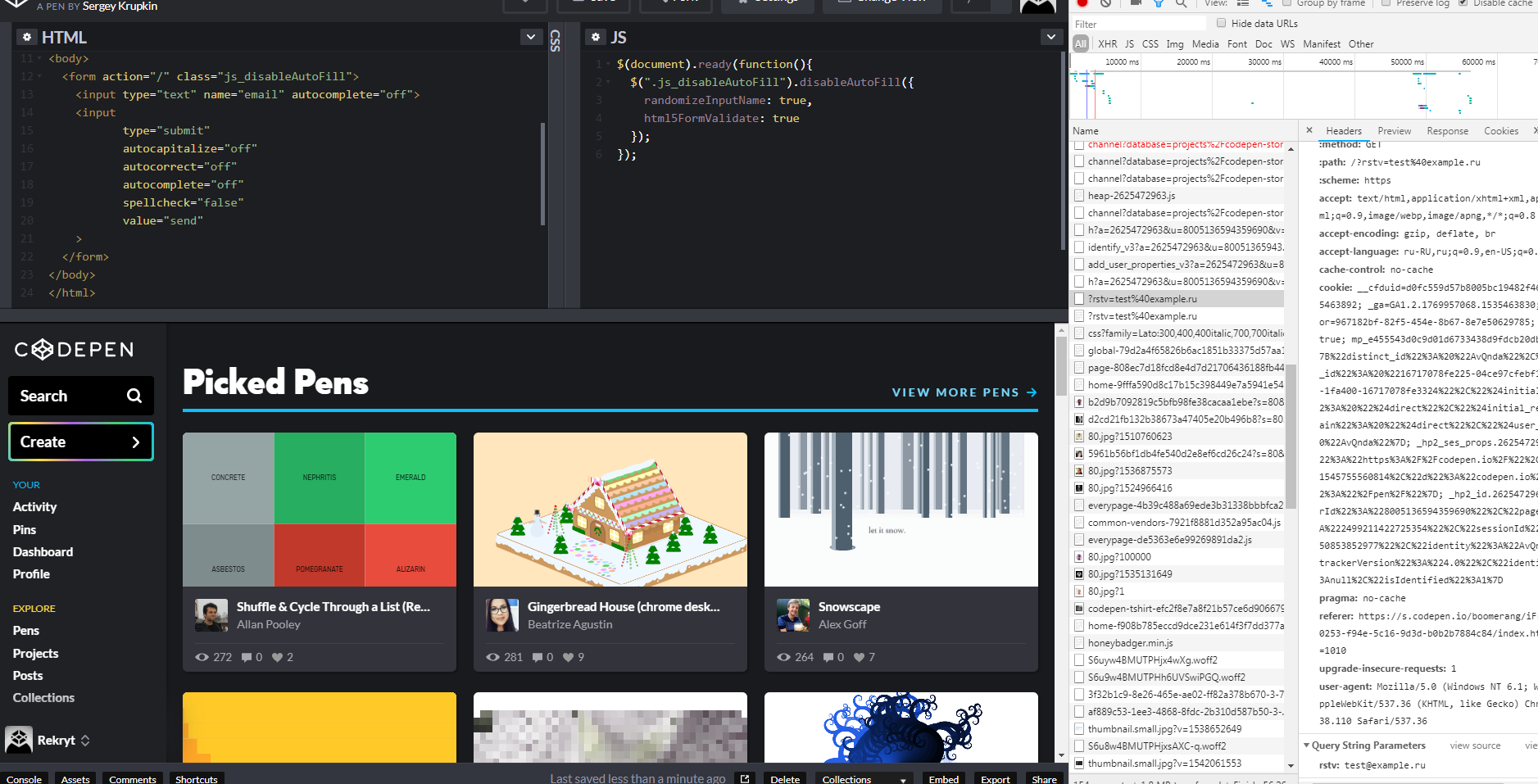1538x784 pixels.
Task: Open the Gingerbread House pen thumbnail
Action: pos(610,510)
